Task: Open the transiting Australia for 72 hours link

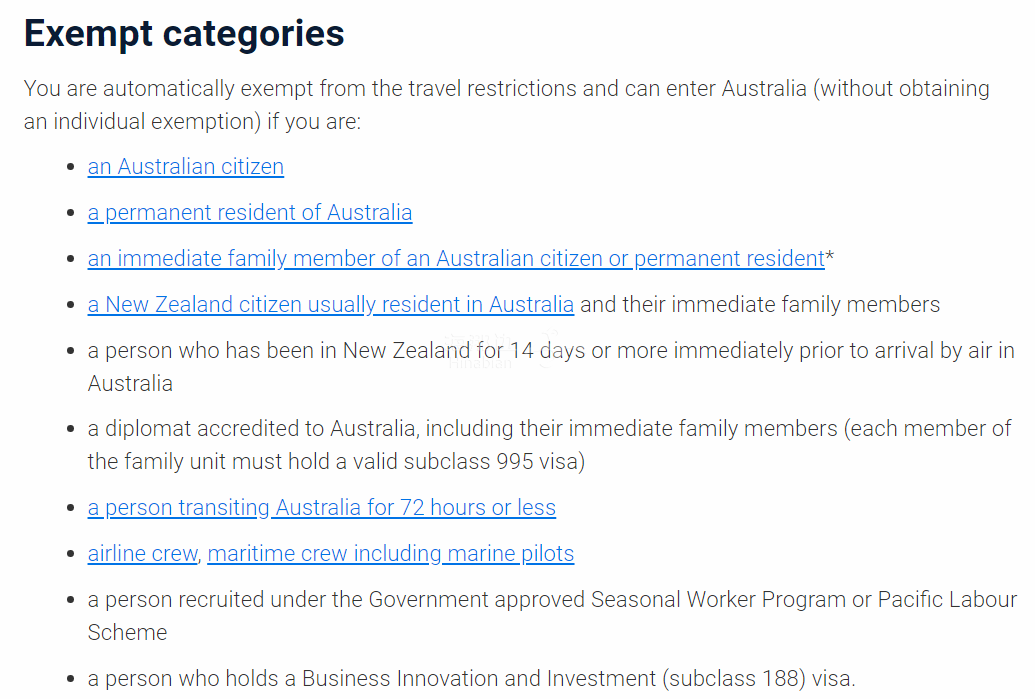Action: click(321, 508)
